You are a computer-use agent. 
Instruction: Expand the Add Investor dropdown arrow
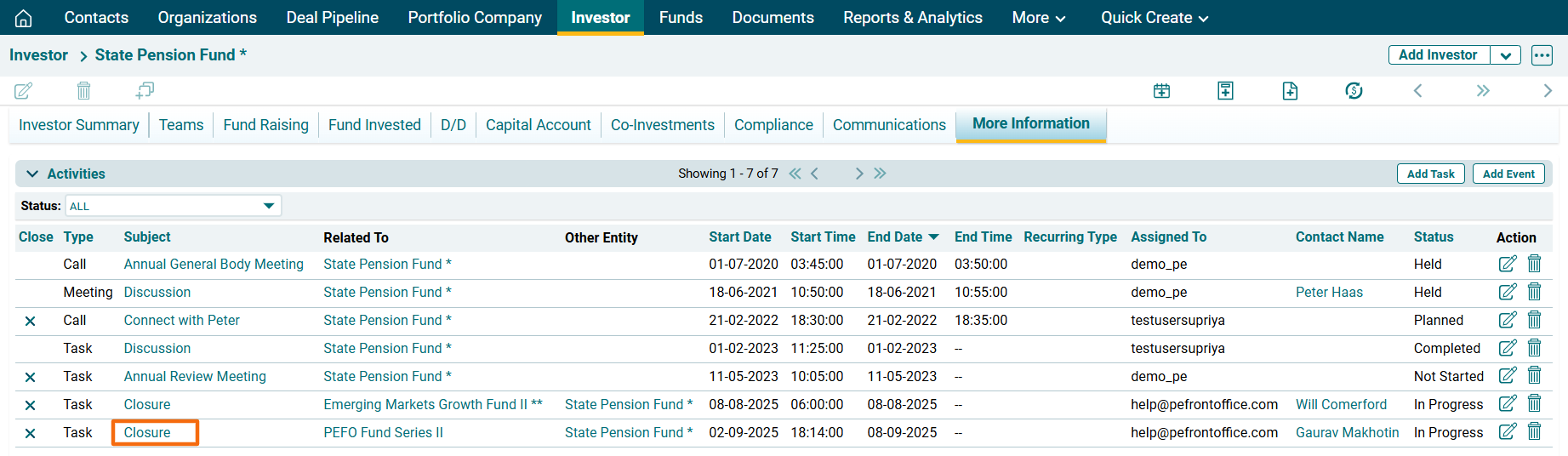pos(1505,55)
